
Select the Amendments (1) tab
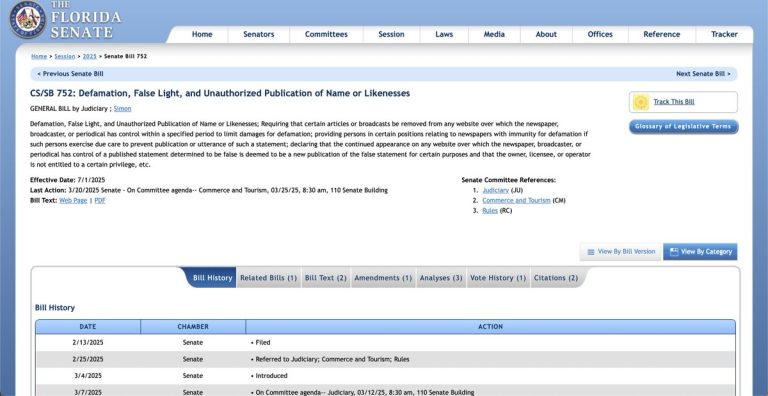point(383,278)
